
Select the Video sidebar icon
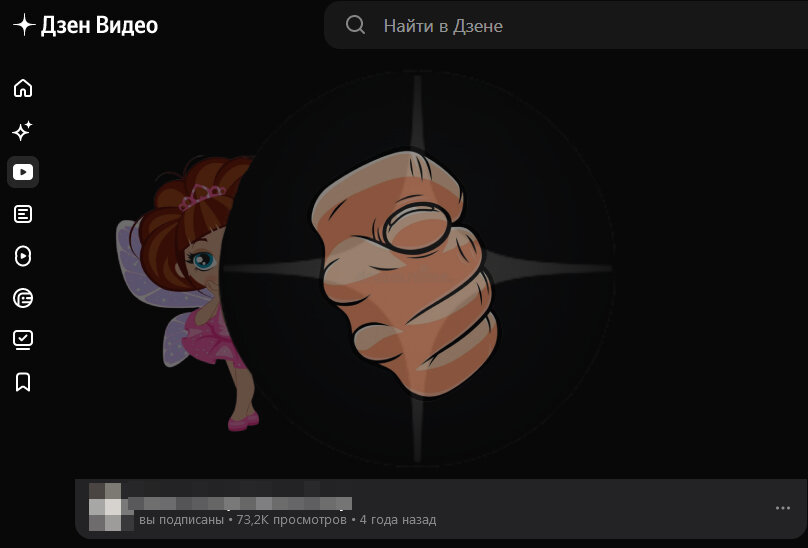pyautogui.click(x=23, y=172)
